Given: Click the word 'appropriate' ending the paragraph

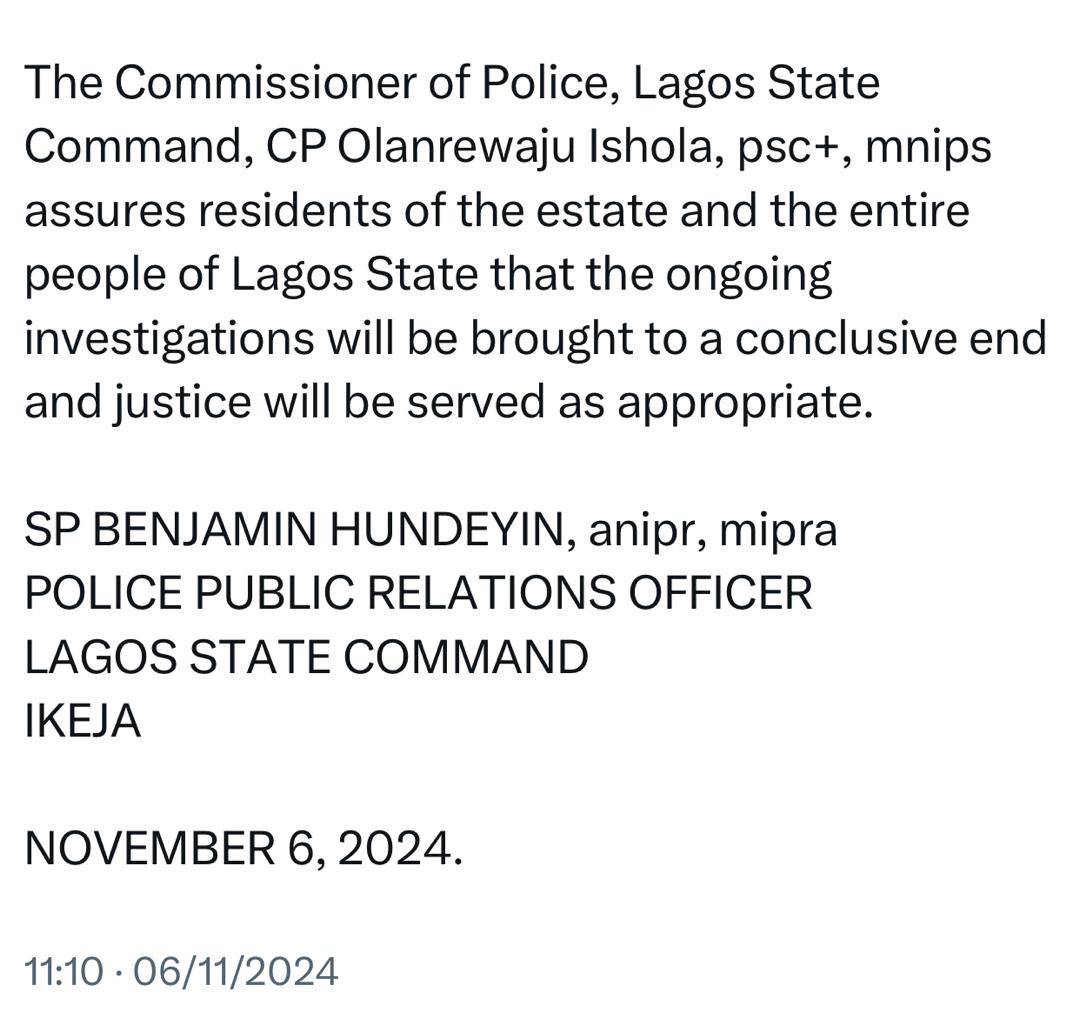Looking at the screenshot, I should [x=736, y=402].
